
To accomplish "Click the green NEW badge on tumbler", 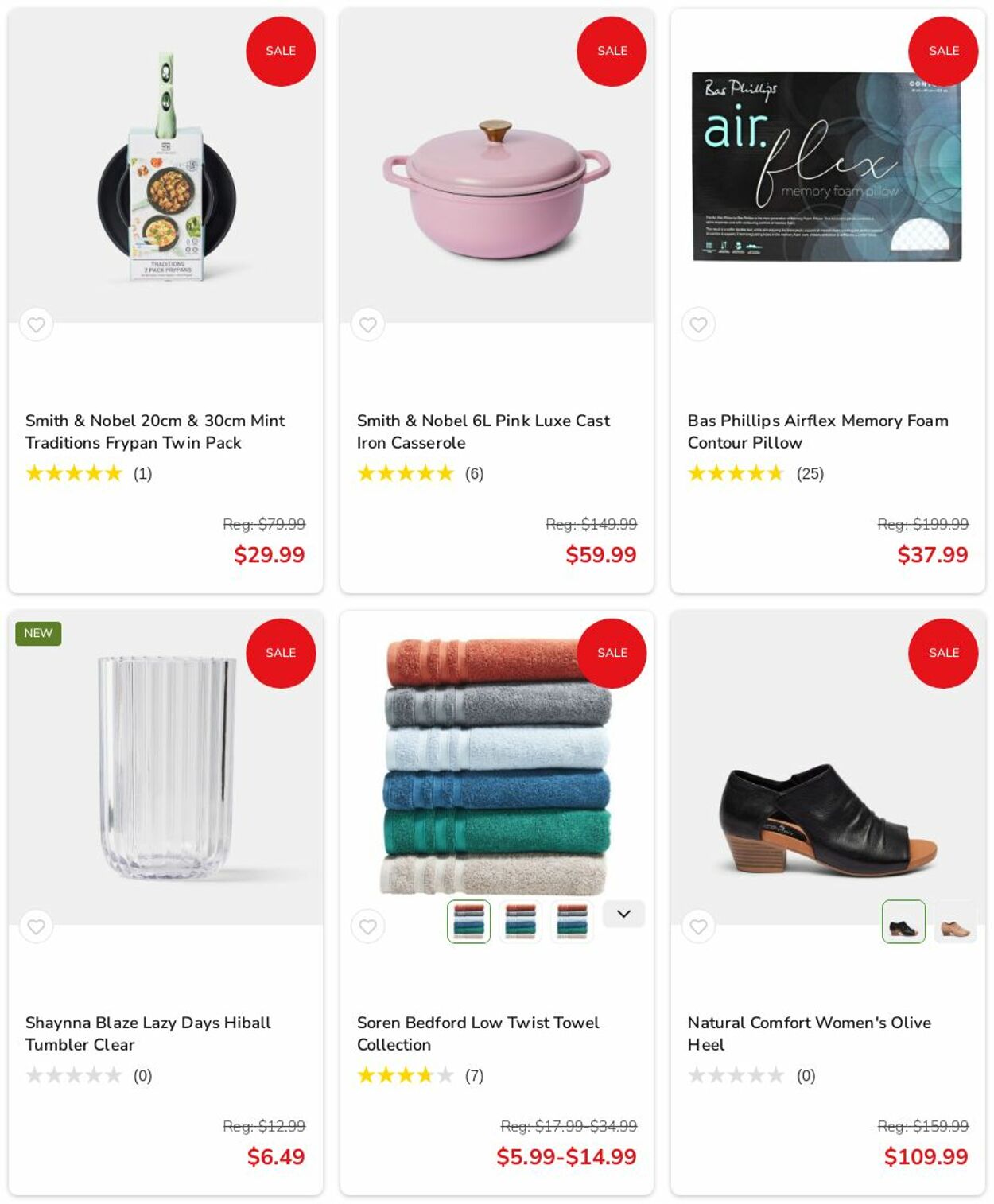I will click(x=38, y=633).
